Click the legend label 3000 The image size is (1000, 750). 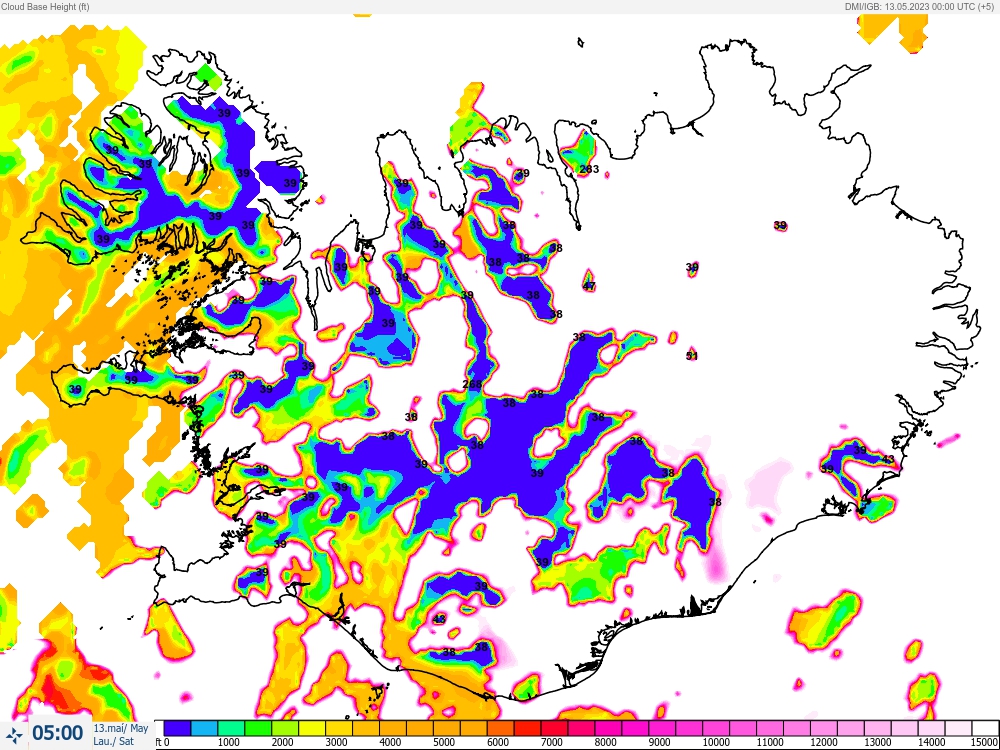(336, 742)
